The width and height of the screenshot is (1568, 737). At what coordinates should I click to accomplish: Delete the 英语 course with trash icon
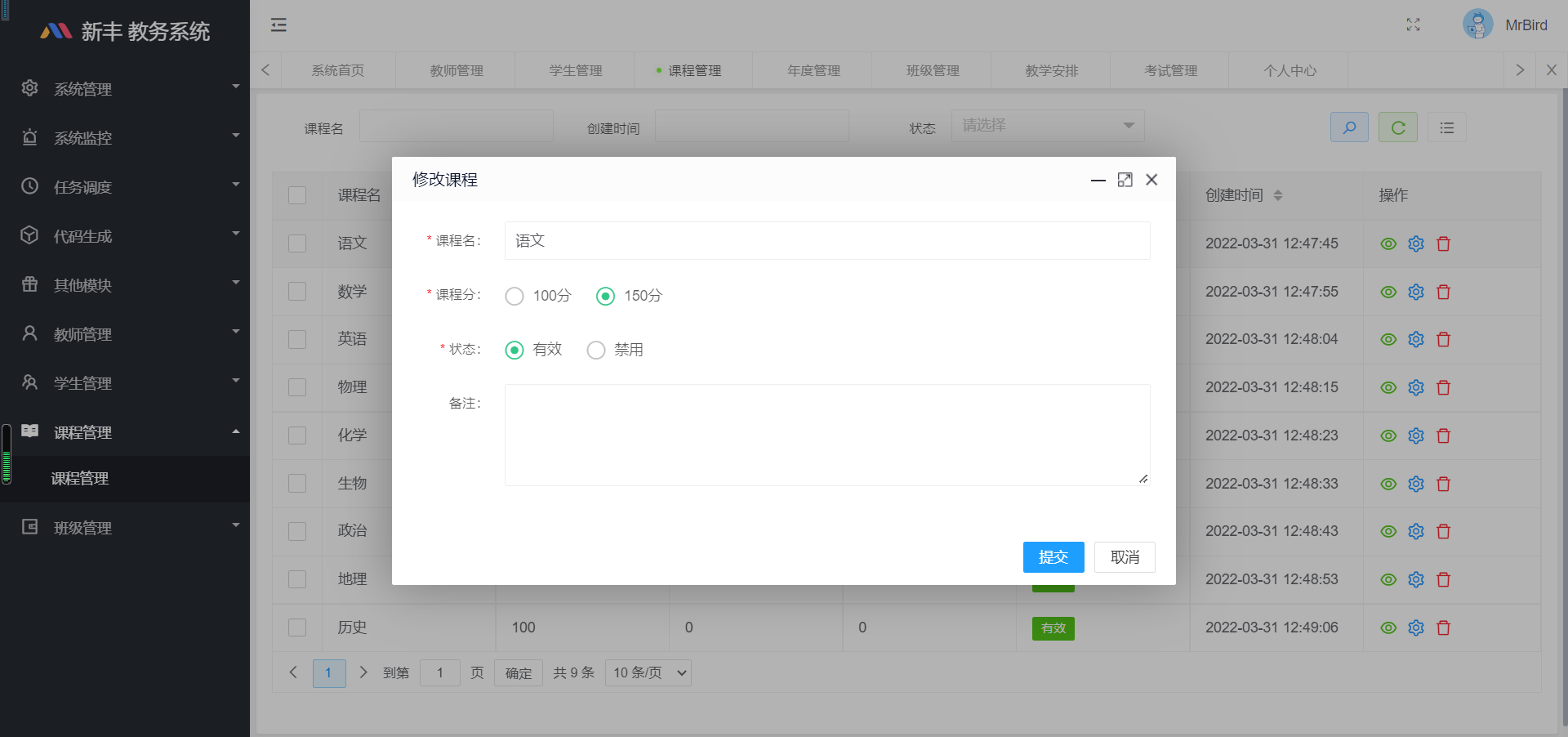click(x=1443, y=339)
